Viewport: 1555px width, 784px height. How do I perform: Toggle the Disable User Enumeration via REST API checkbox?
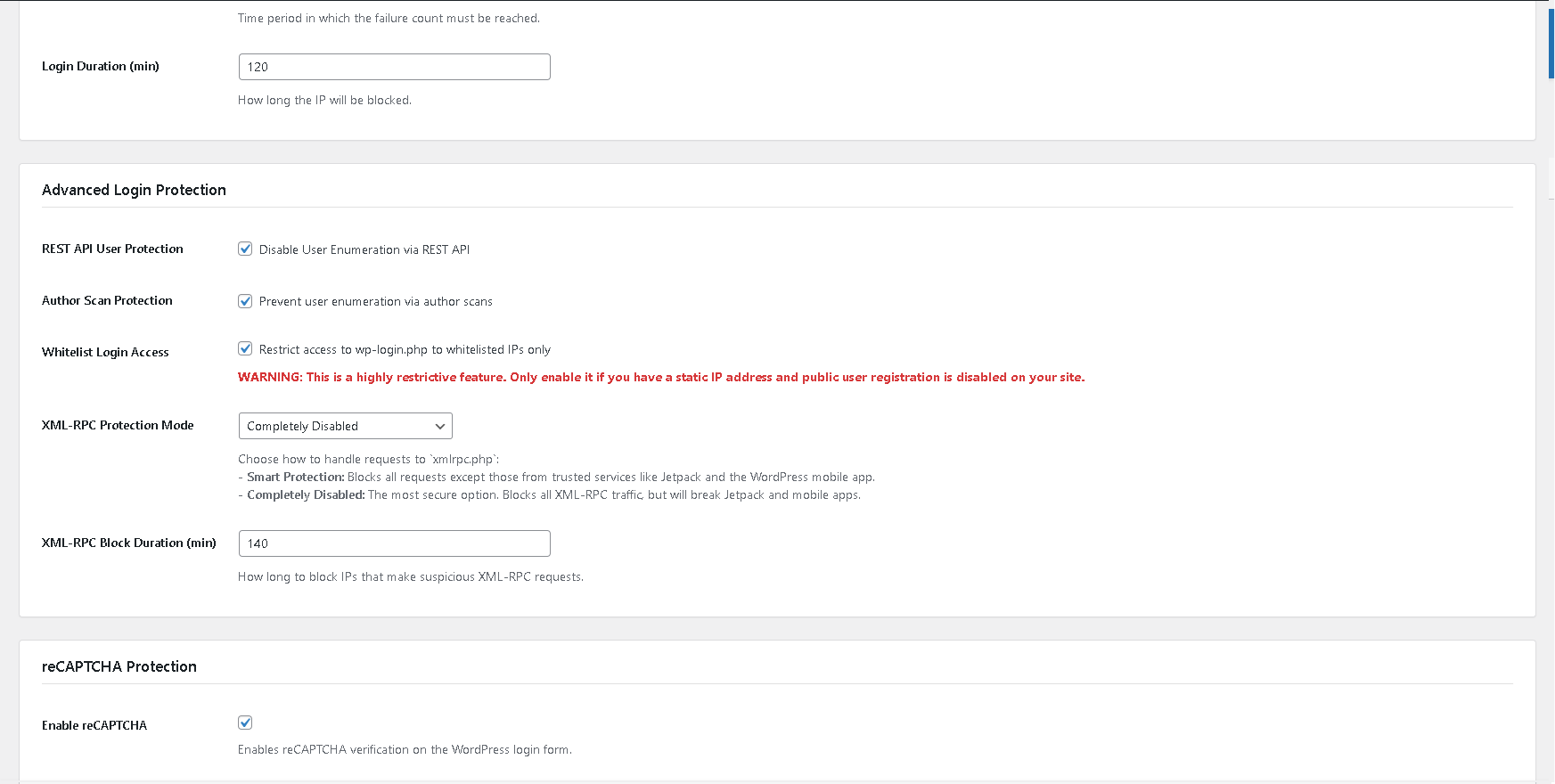point(245,249)
